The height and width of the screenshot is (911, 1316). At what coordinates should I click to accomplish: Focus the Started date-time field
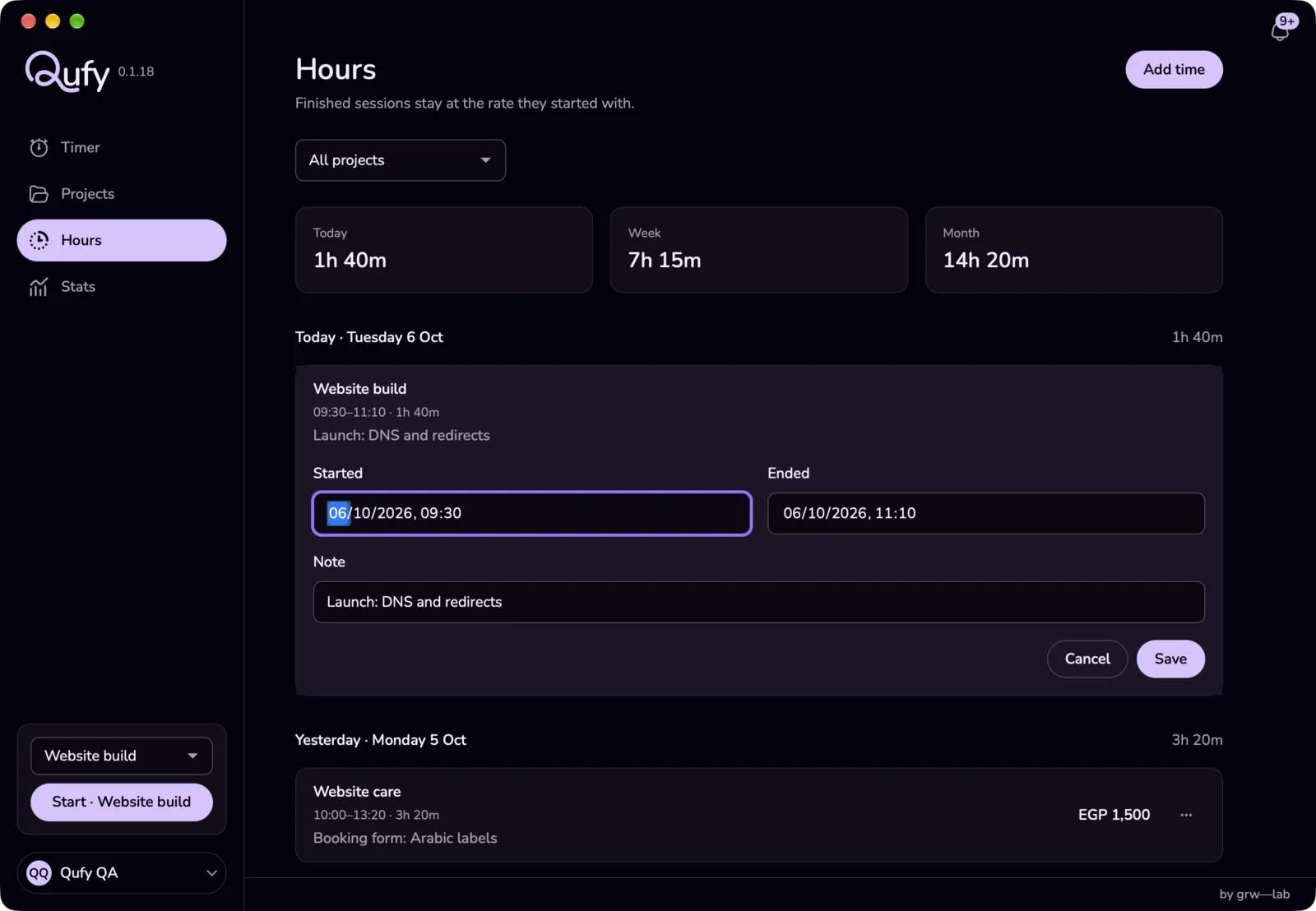click(532, 513)
